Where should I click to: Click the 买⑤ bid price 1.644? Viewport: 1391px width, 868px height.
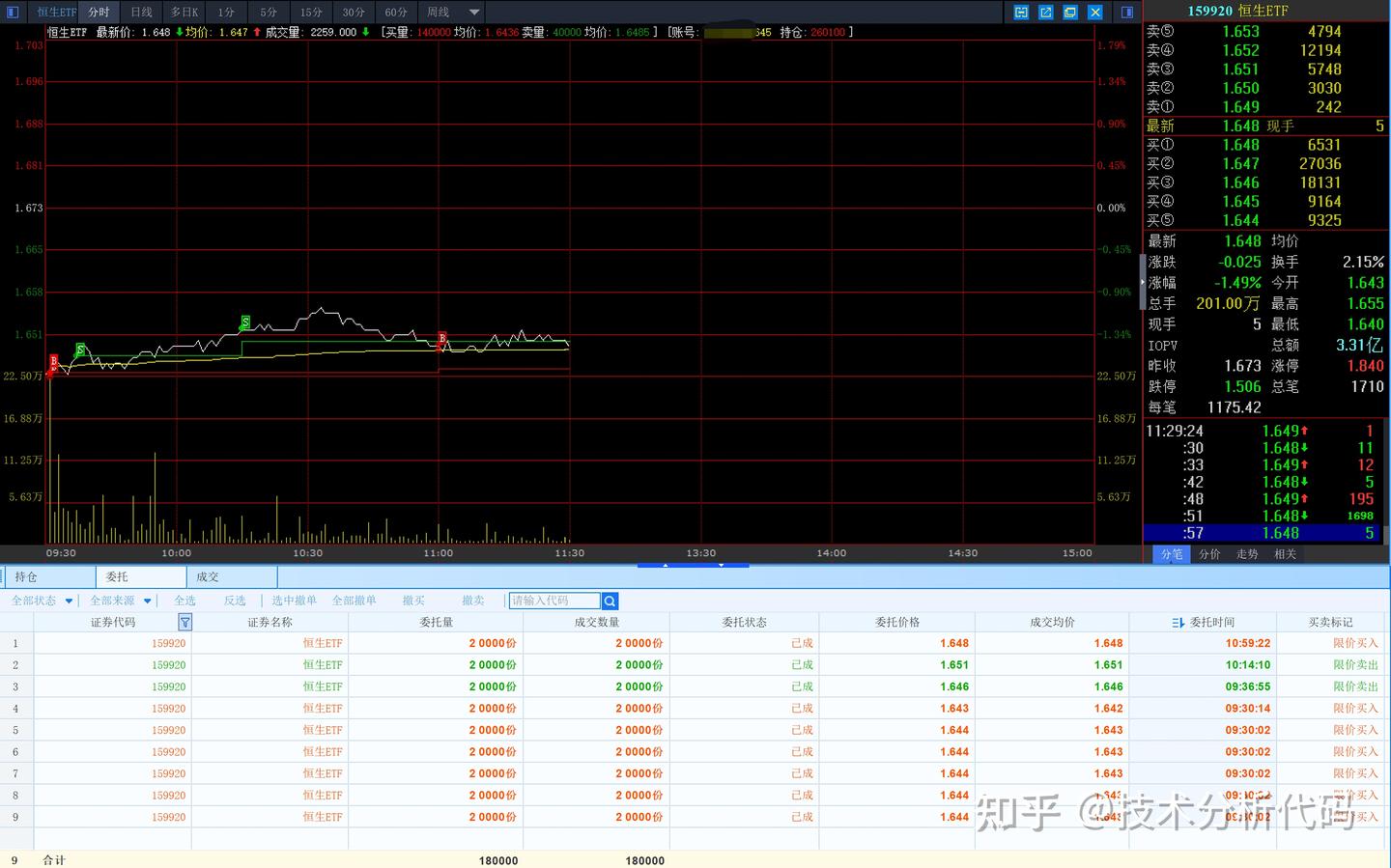click(1240, 220)
